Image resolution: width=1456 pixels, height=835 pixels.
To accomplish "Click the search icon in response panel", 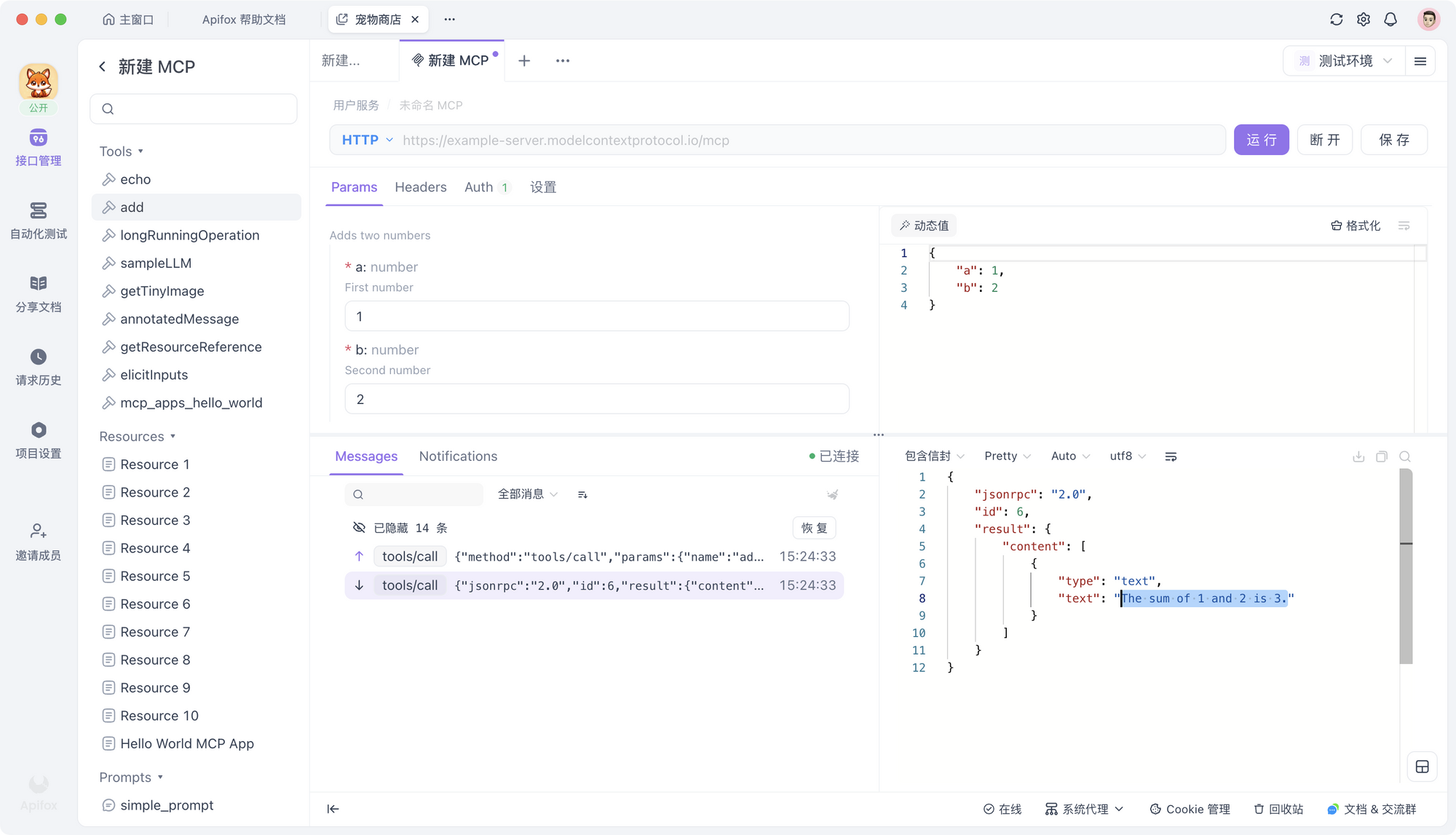I will (x=1405, y=456).
